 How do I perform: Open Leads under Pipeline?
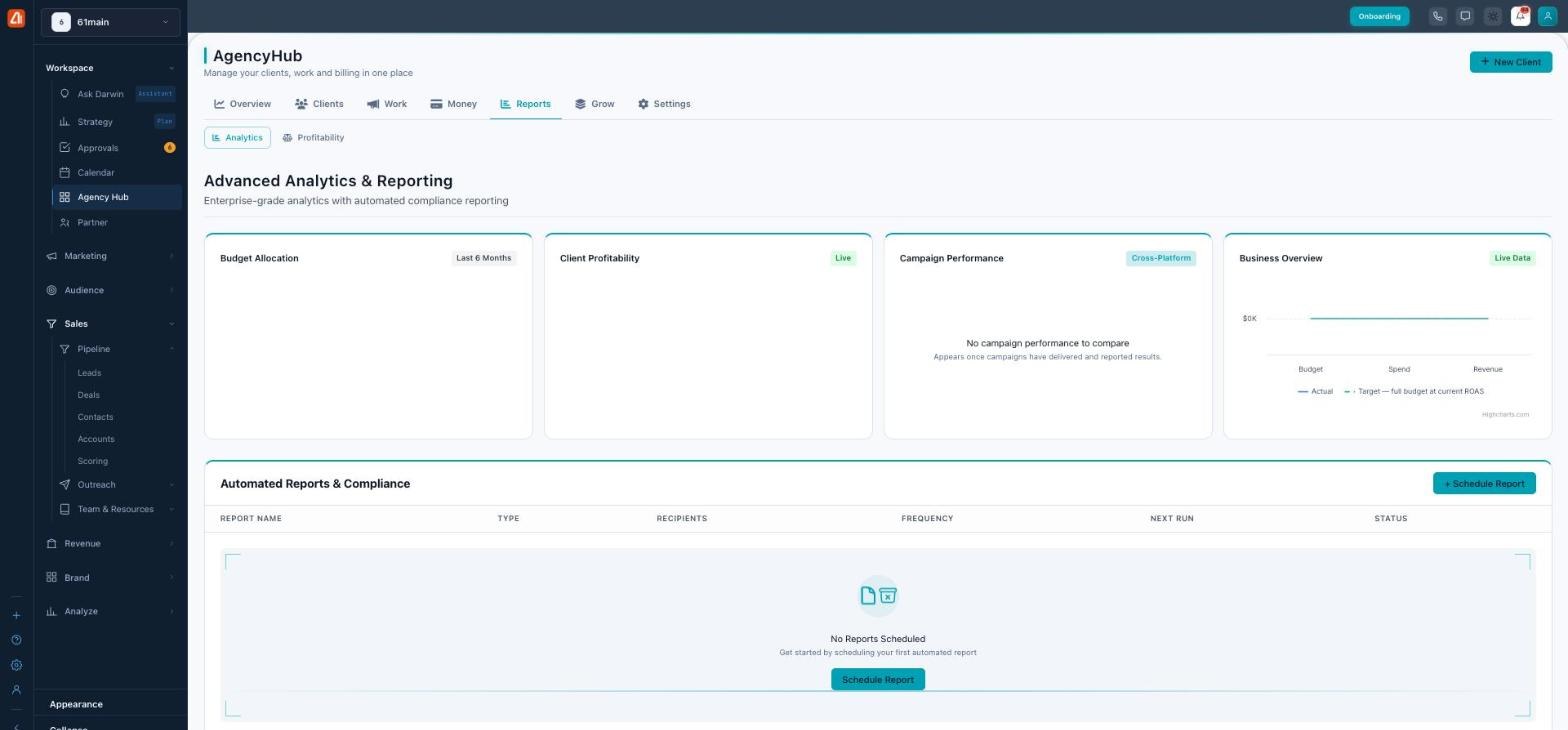coord(89,373)
